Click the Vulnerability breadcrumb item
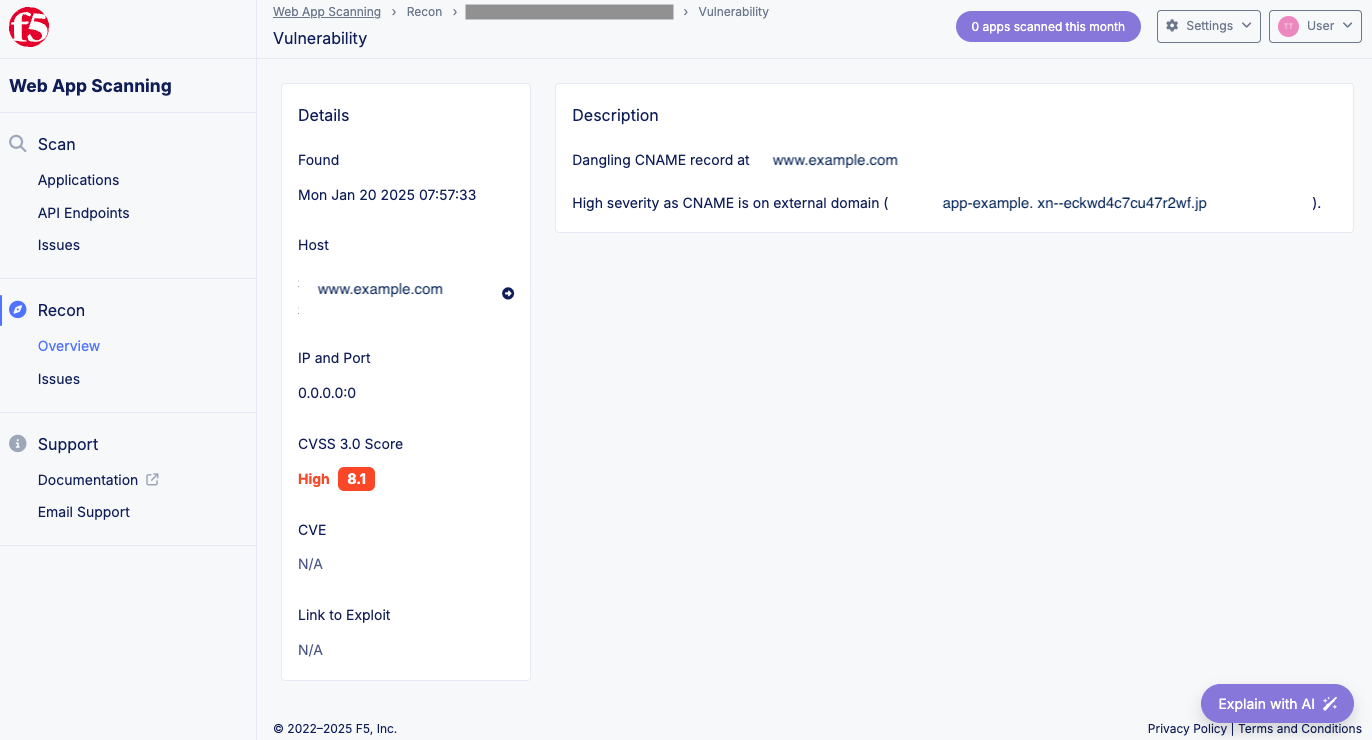 [734, 12]
